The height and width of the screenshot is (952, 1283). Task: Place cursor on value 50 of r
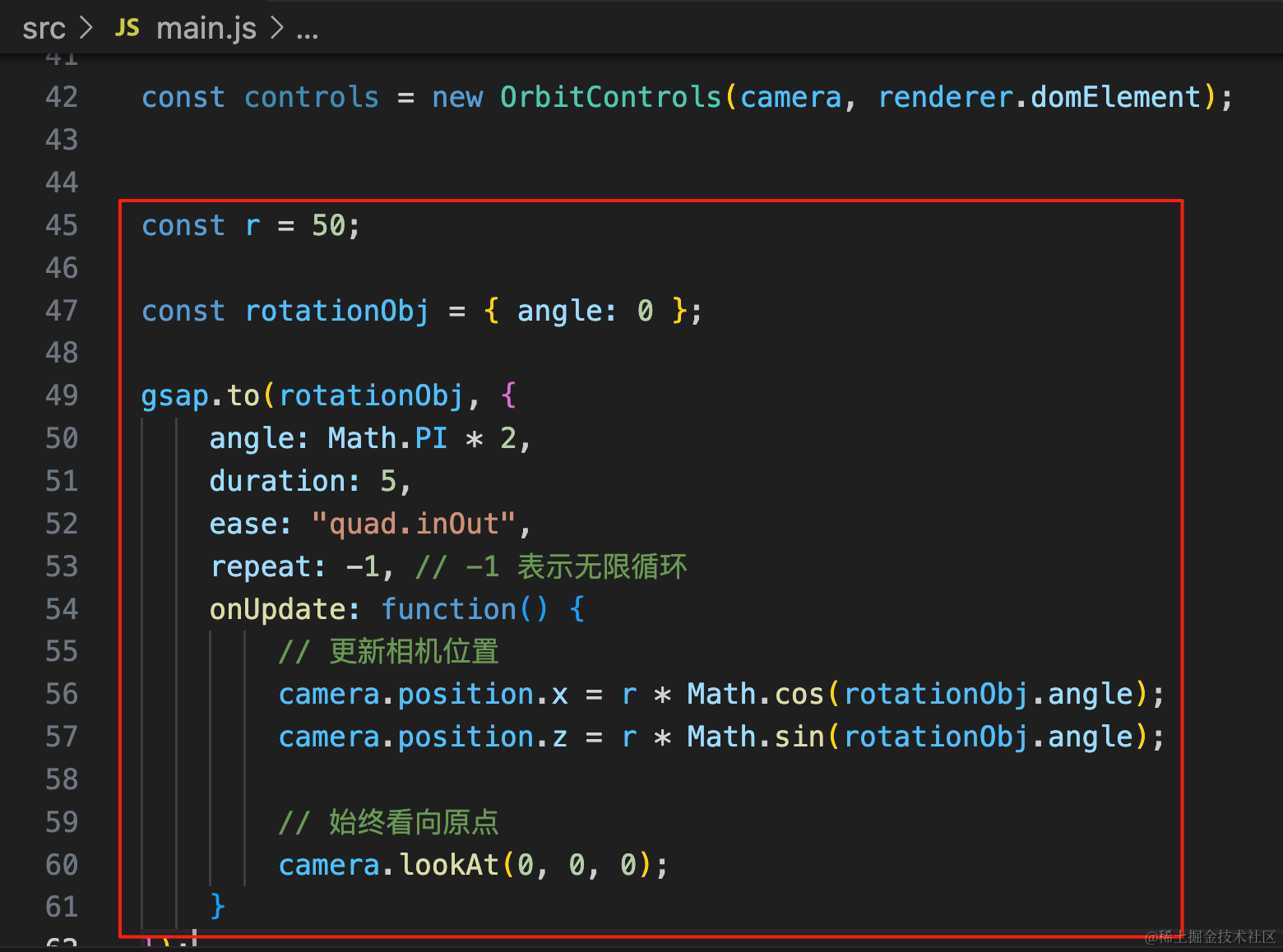click(x=329, y=225)
